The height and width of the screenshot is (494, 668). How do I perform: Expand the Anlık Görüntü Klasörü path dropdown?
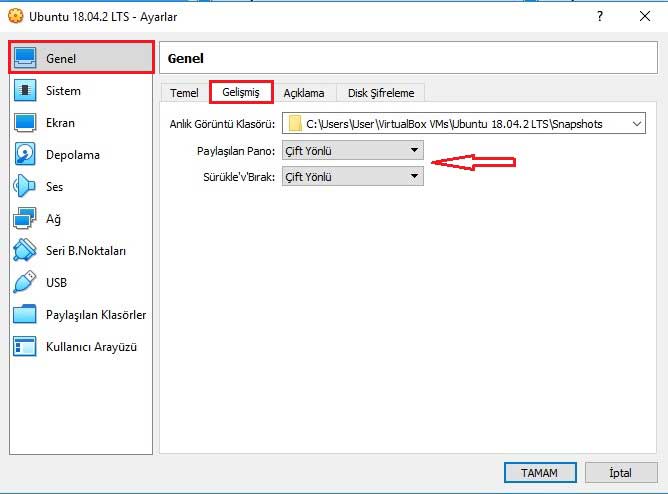637,124
